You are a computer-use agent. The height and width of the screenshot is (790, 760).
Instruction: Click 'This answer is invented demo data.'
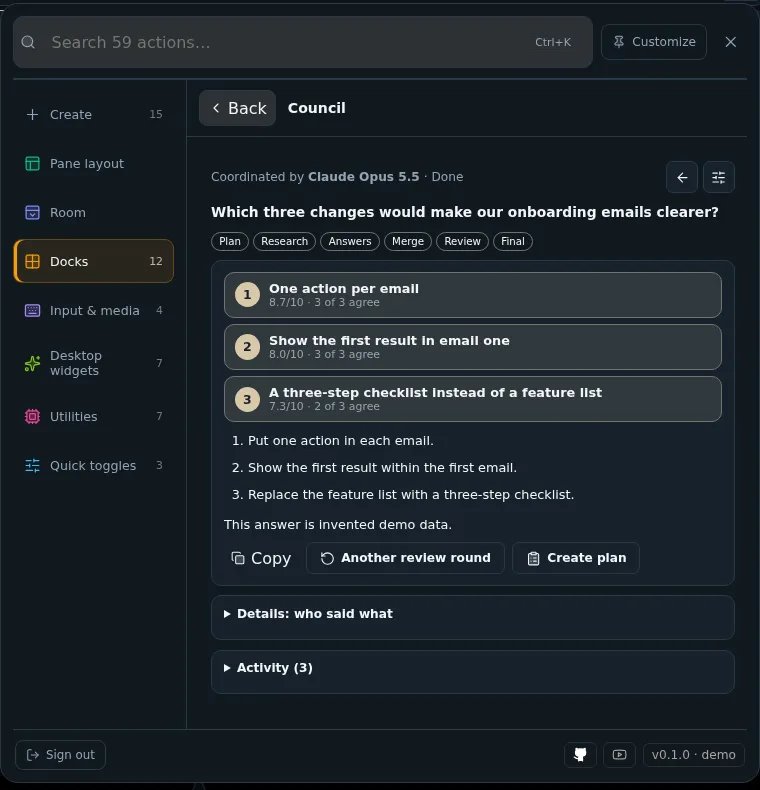point(338,524)
